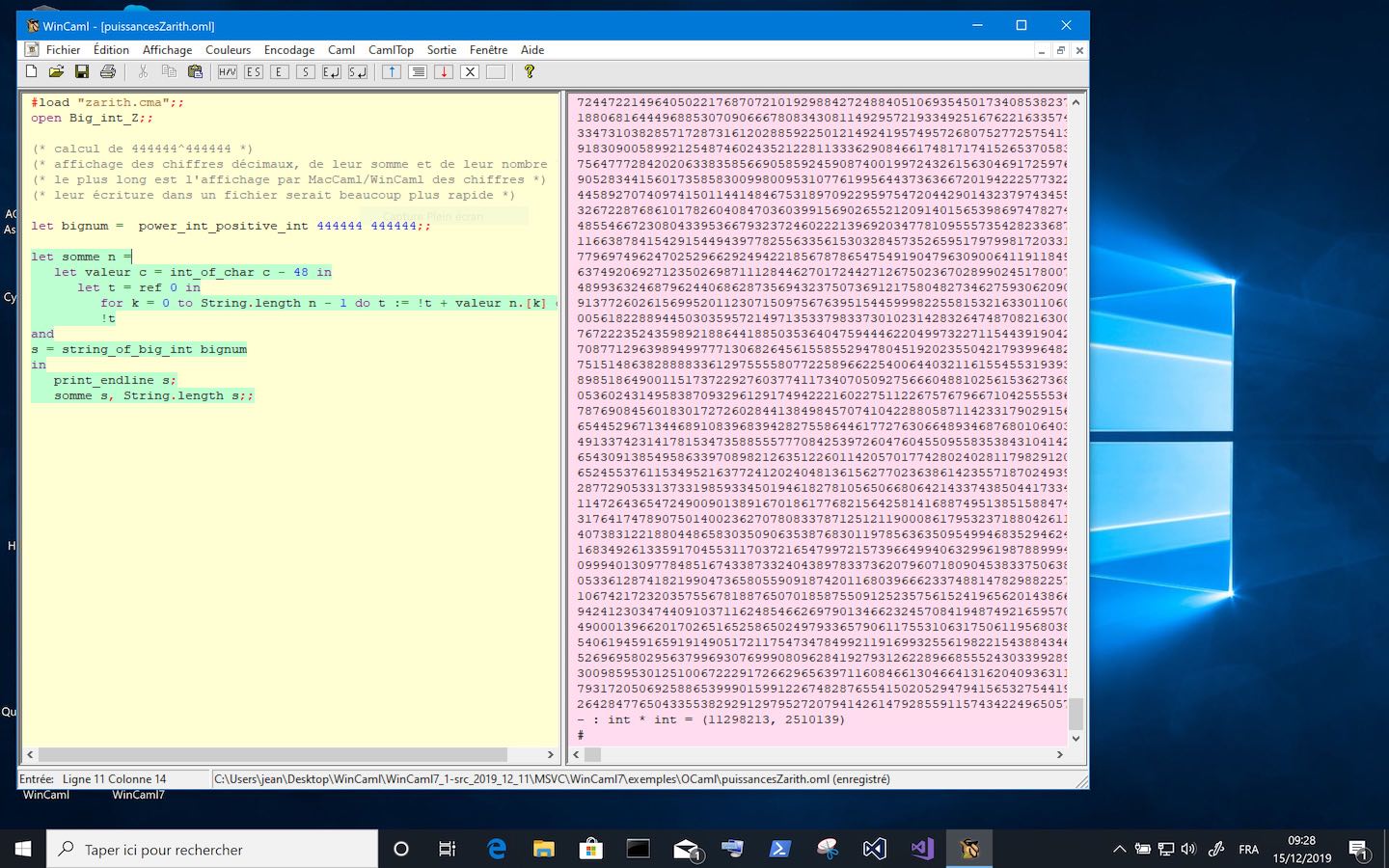Image resolution: width=1389 pixels, height=868 pixels.
Task: Click the Paste clipboard icon
Action: click(x=195, y=71)
